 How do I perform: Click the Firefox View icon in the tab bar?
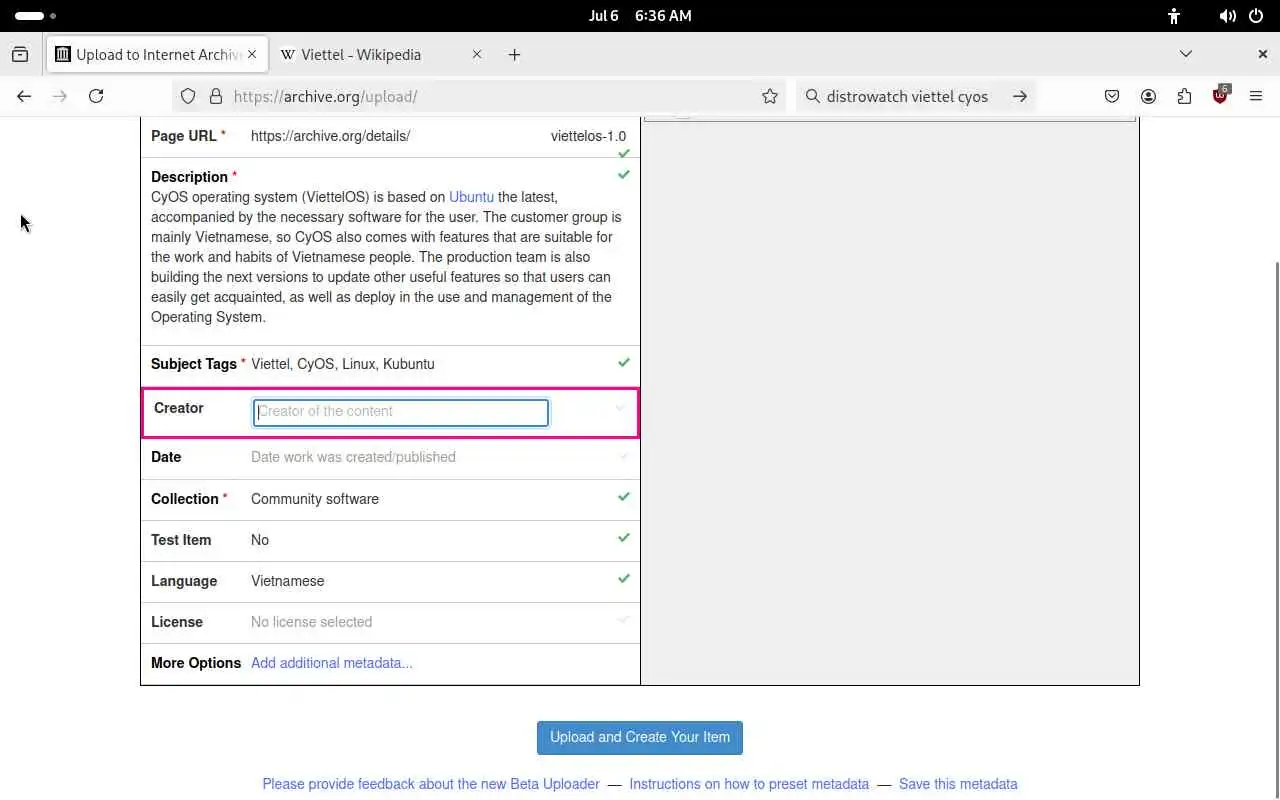tap(20, 55)
